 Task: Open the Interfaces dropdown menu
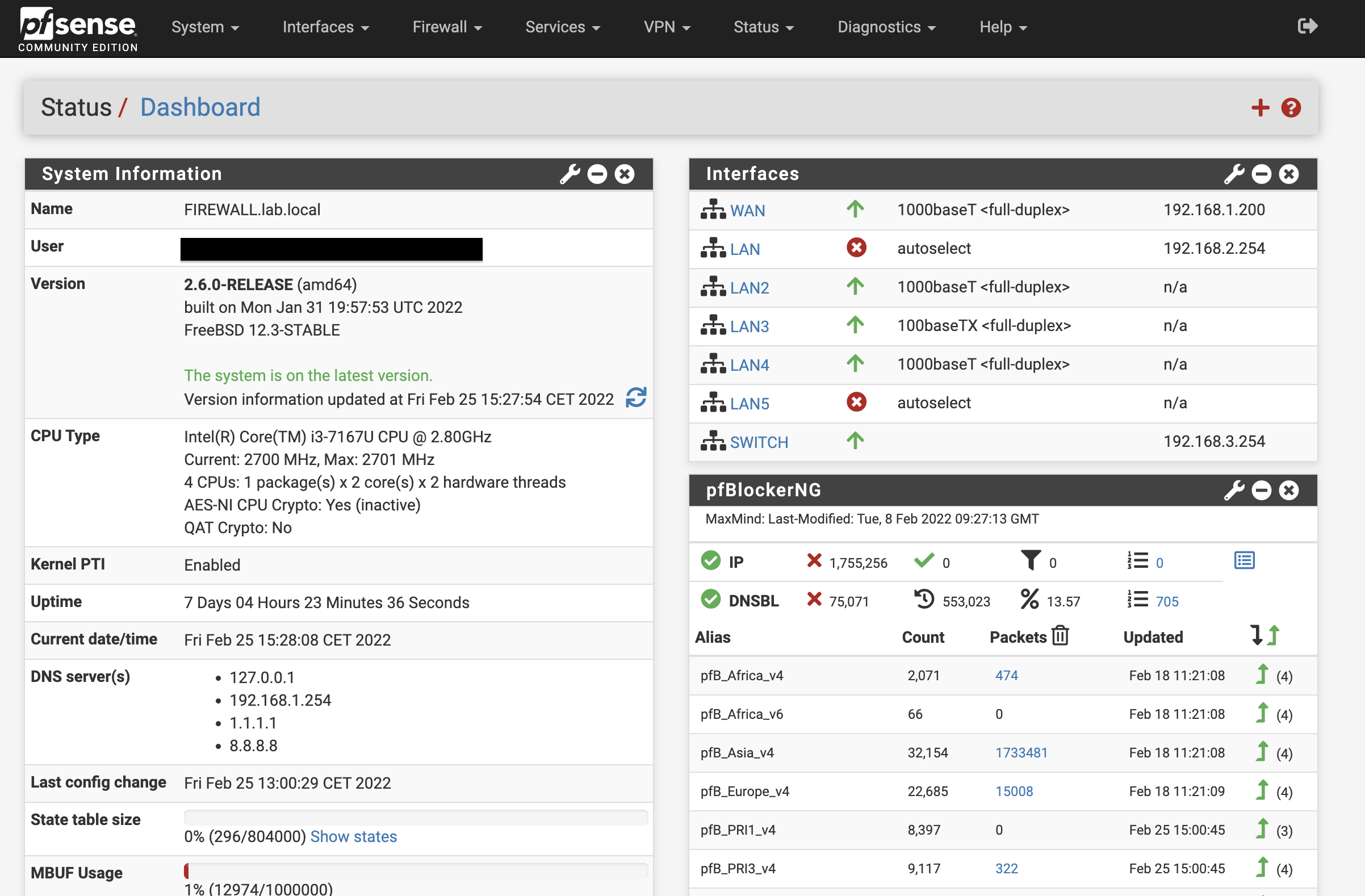[x=326, y=27]
